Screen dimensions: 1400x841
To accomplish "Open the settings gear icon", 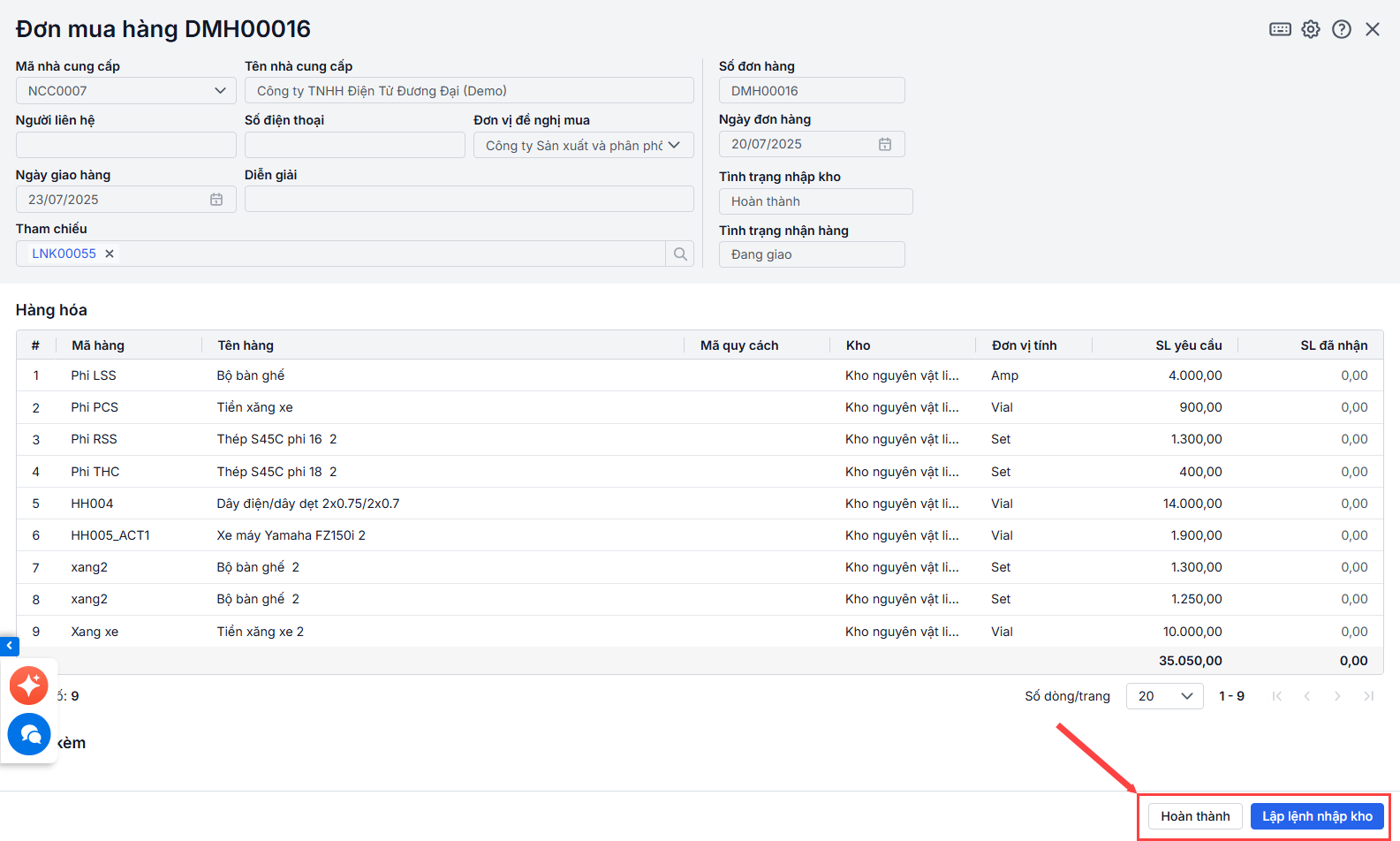I will click(x=1311, y=29).
